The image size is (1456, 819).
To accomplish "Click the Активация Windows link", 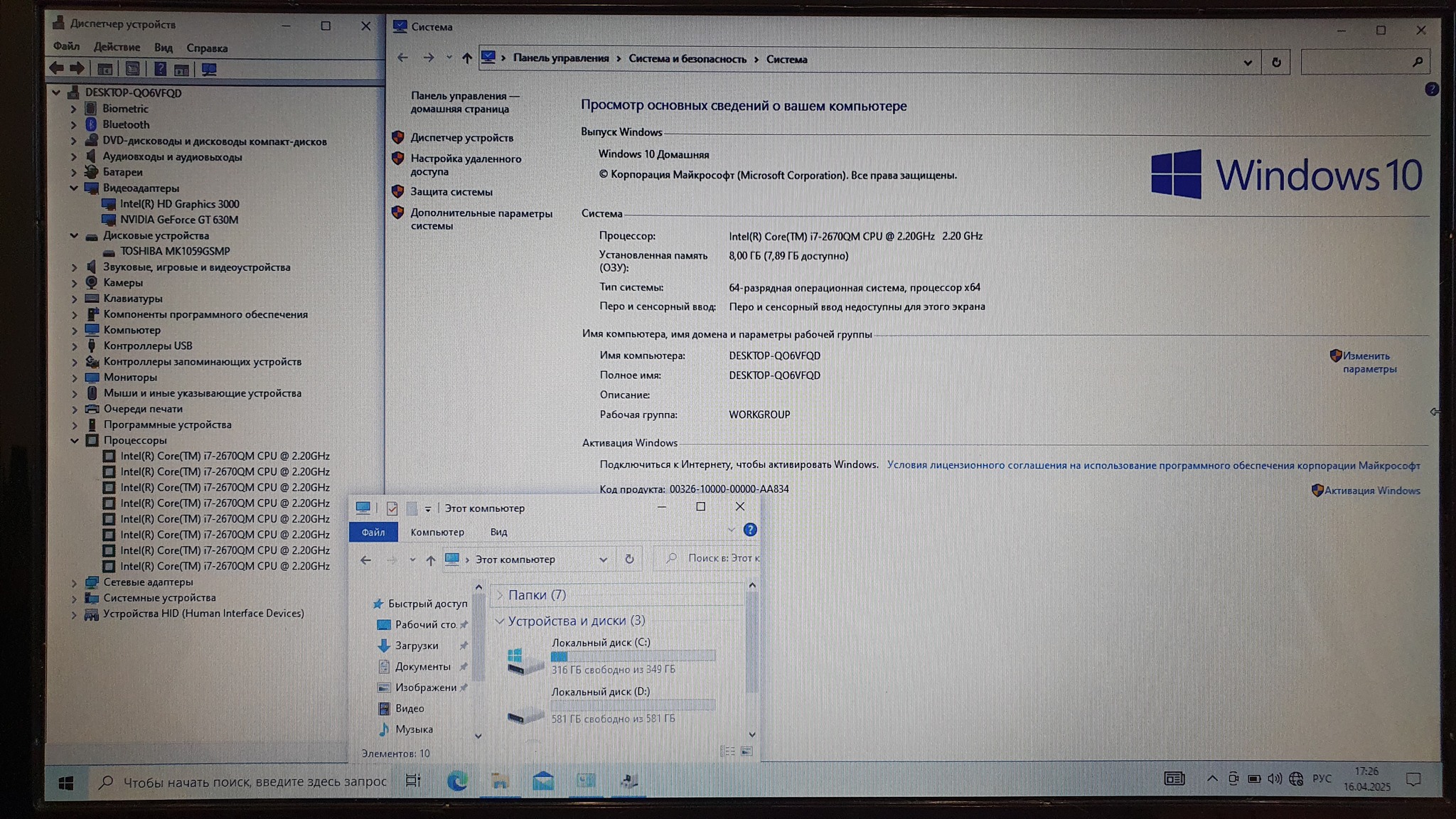I will coord(1371,491).
